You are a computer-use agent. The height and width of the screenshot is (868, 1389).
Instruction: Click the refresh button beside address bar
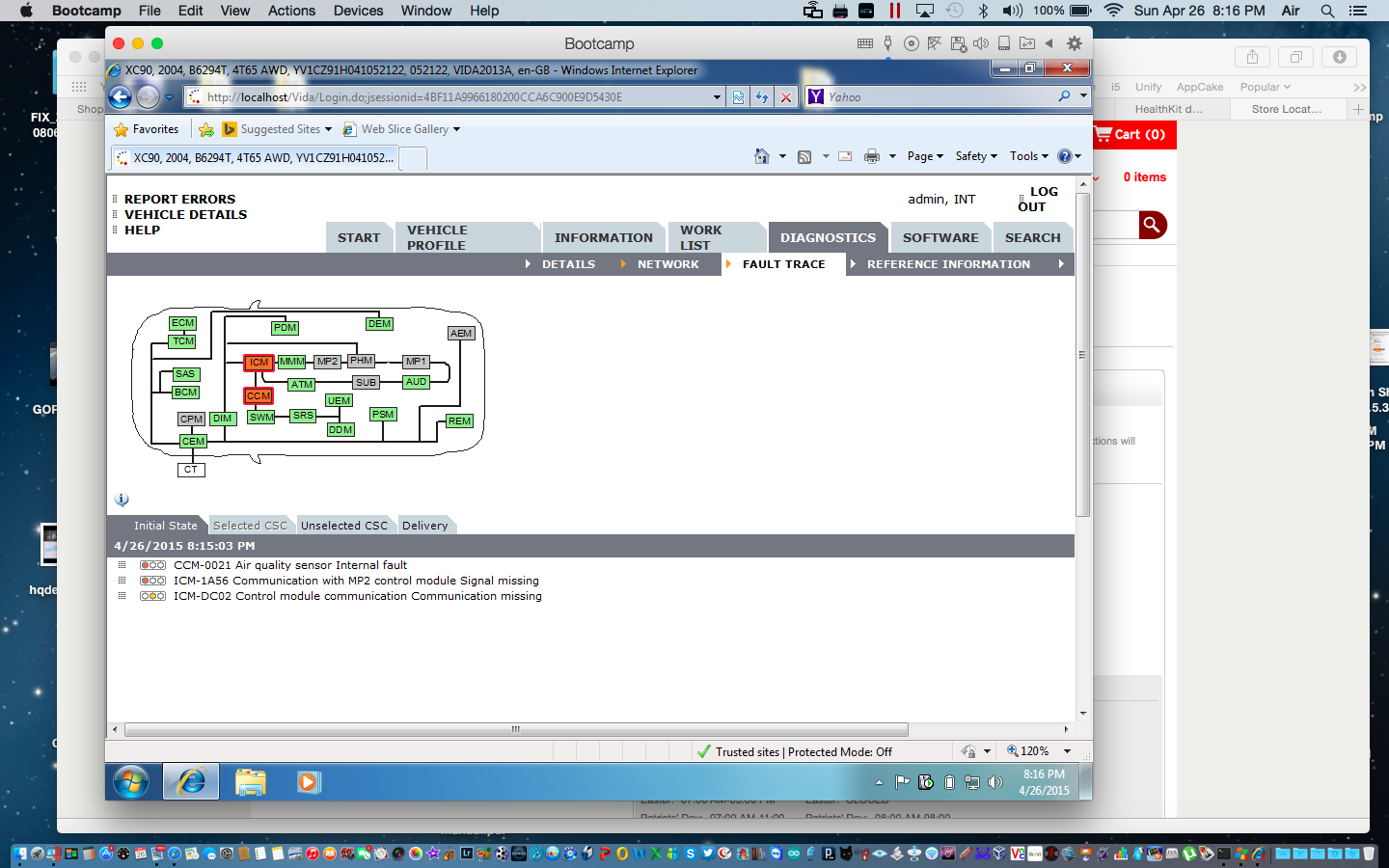(x=762, y=97)
